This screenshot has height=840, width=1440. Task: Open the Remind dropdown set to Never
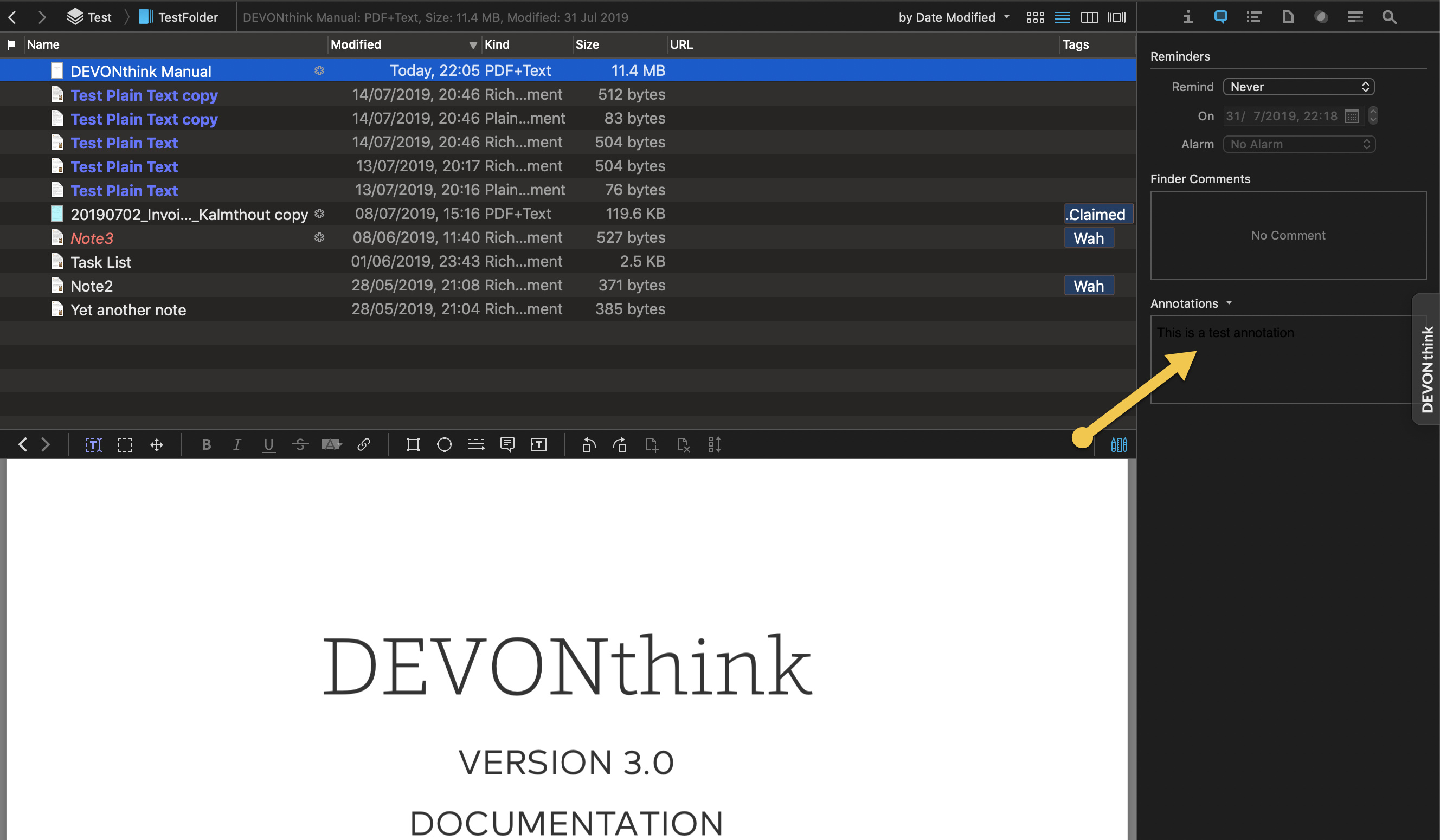(x=1298, y=87)
